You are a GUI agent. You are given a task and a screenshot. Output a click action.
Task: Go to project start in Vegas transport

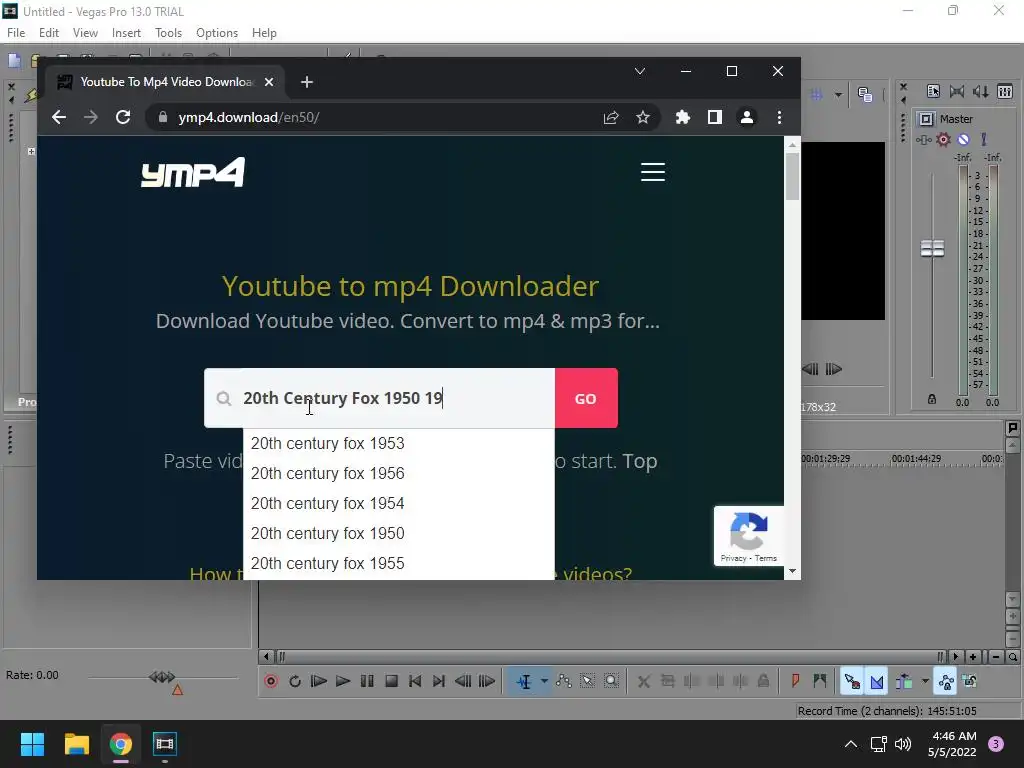point(415,681)
